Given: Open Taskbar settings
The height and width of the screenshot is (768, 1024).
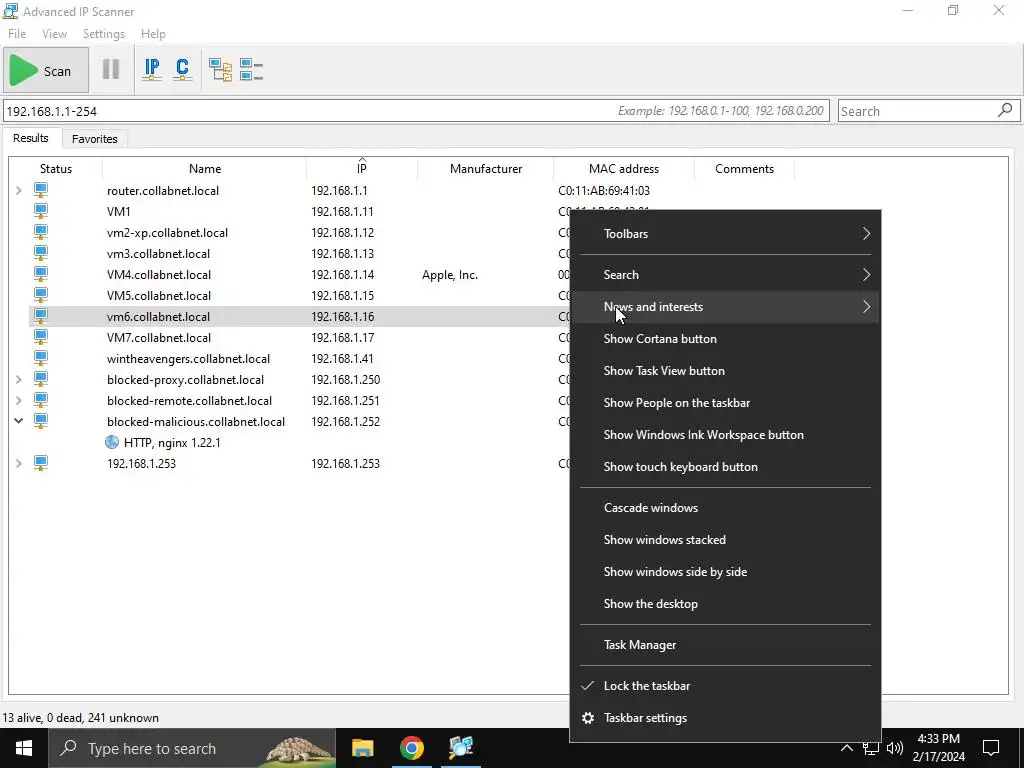Looking at the screenshot, I should (x=725, y=718).
